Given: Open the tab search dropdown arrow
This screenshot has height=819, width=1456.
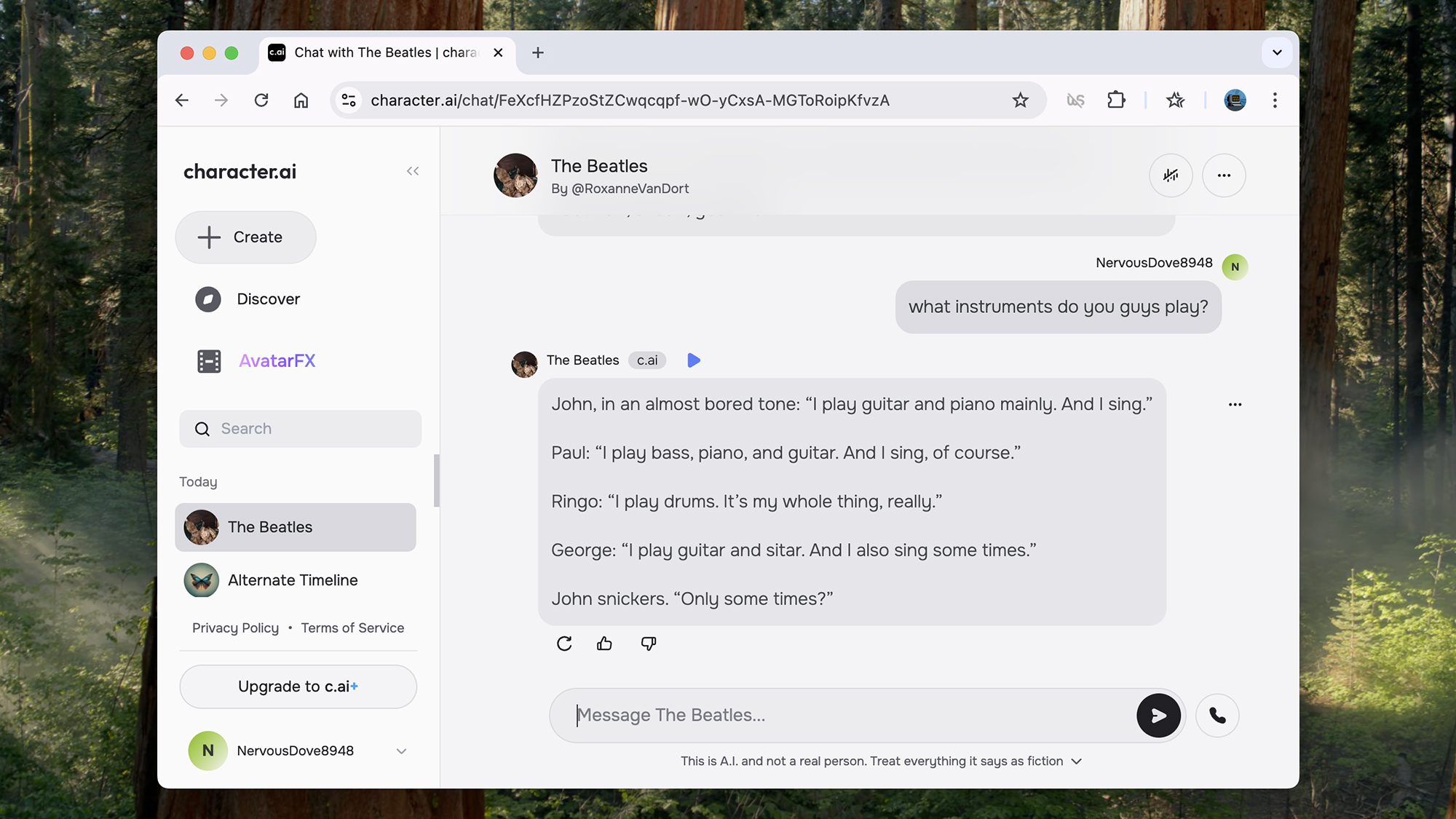Looking at the screenshot, I should pyautogui.click(x=1277, y=52).
